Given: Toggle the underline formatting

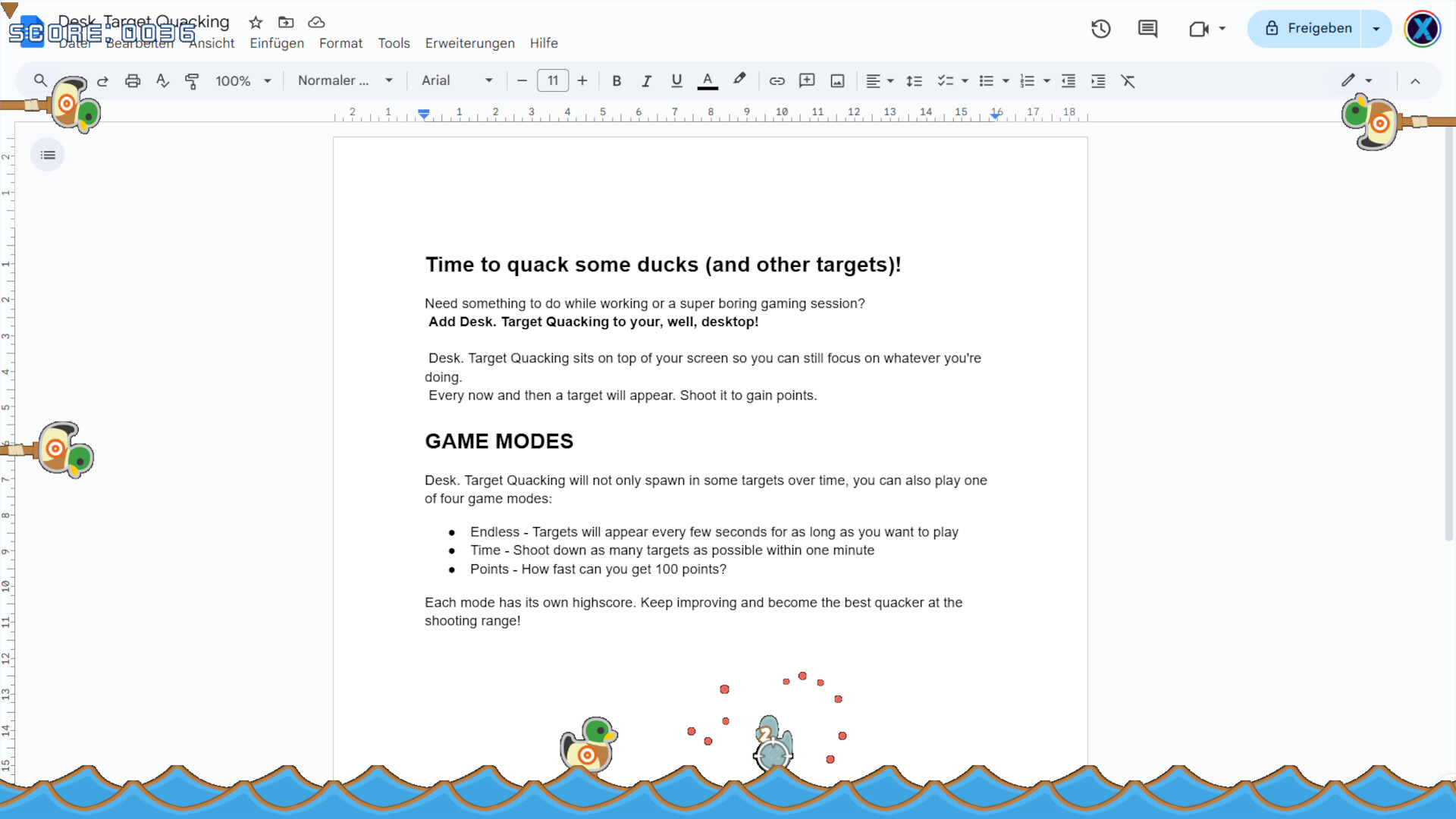Looking at the screenshot, I should coord(676,80).
